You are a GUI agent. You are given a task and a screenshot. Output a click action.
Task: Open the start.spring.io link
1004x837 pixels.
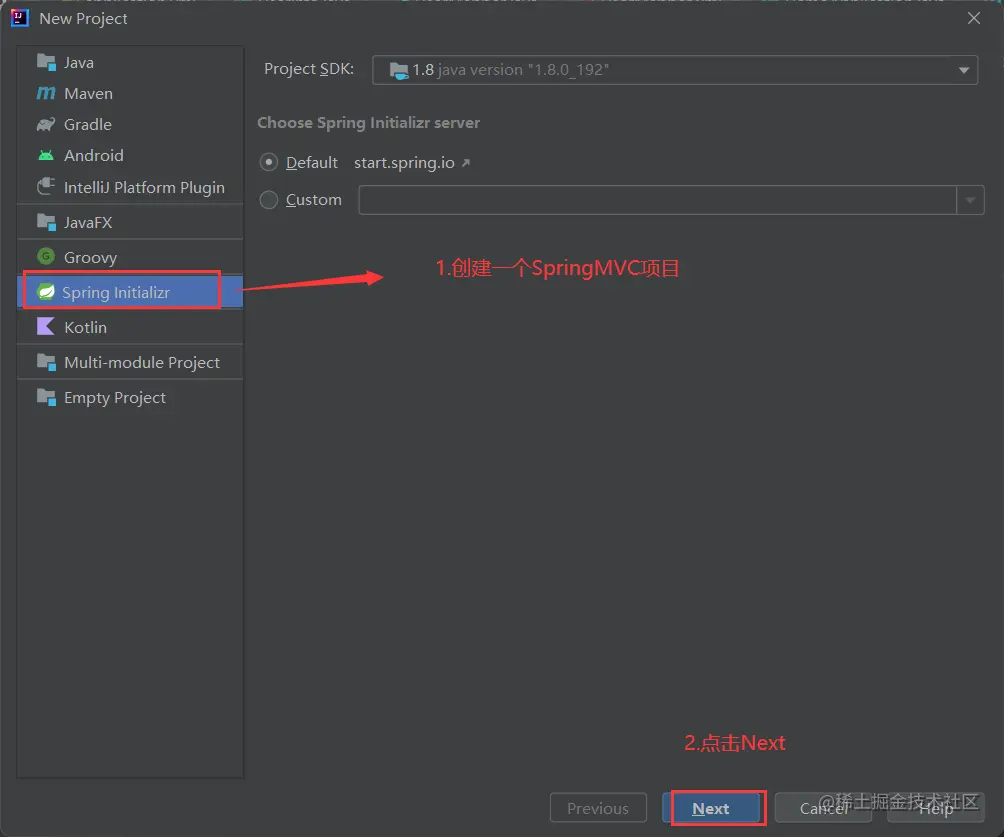click(x=404, y=163)
